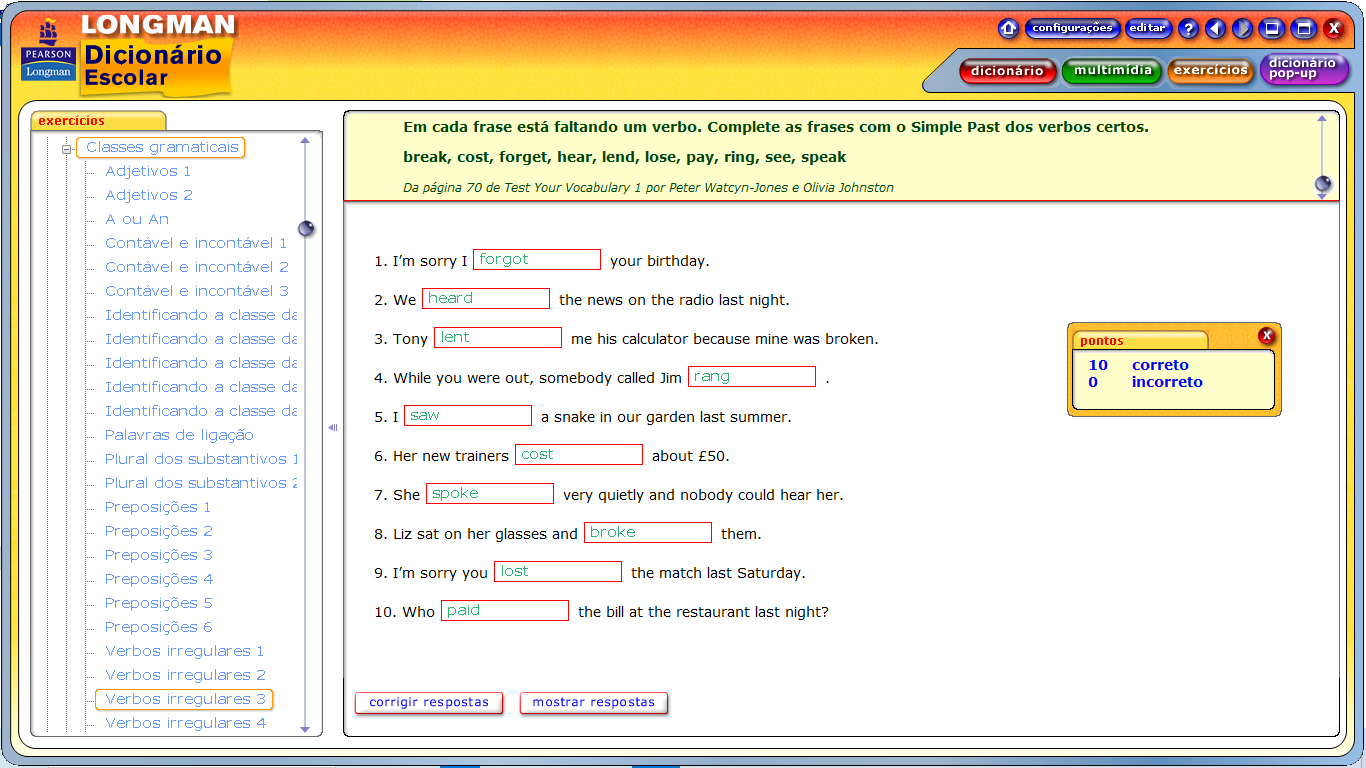Viewport: 1366px width, 768px height.
Task: Click the instructions panel scrollbar thumb
Action: point(1322,184)
